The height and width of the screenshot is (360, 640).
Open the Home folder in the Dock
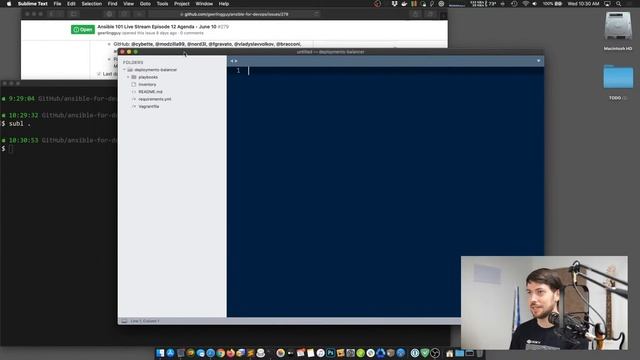449,353
